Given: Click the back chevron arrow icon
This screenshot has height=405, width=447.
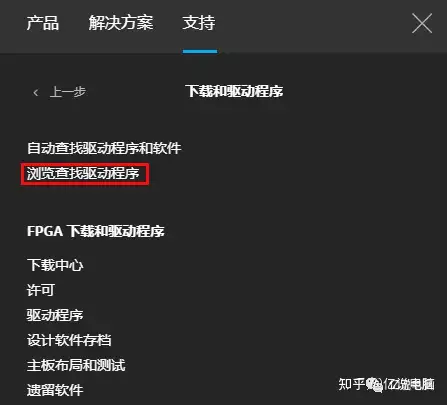Looking at the screenshot, I should 36,92.
